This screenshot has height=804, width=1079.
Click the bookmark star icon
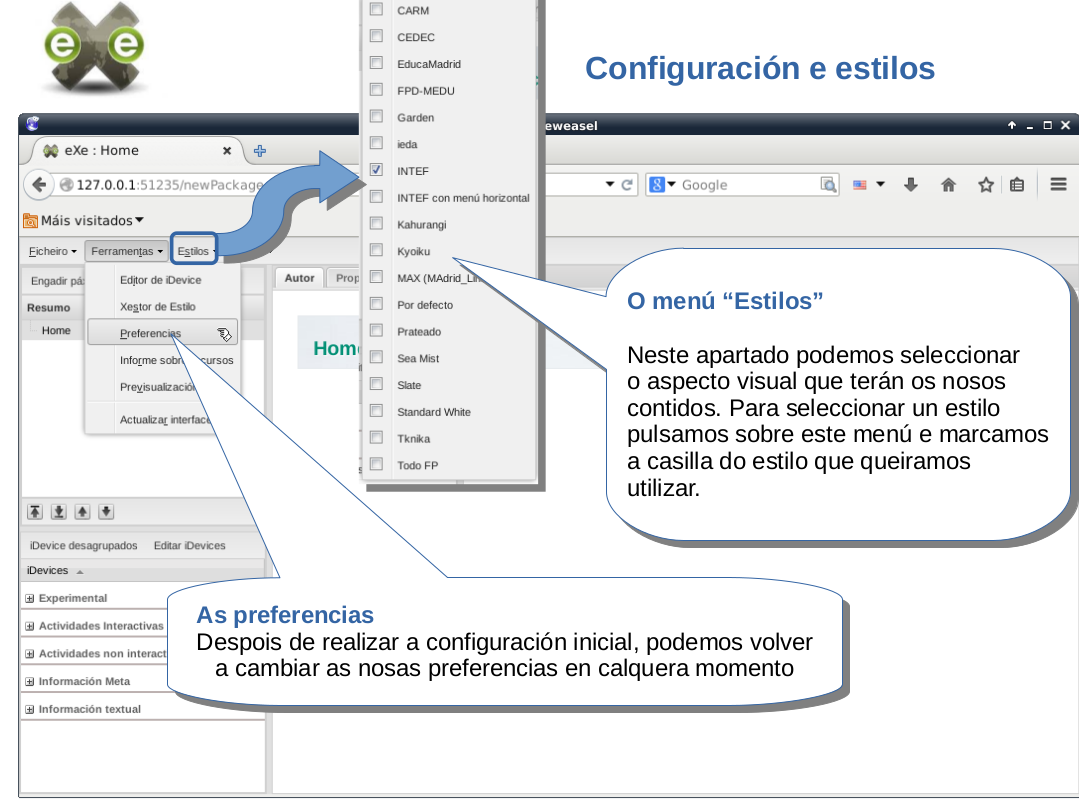click(985, 185)
